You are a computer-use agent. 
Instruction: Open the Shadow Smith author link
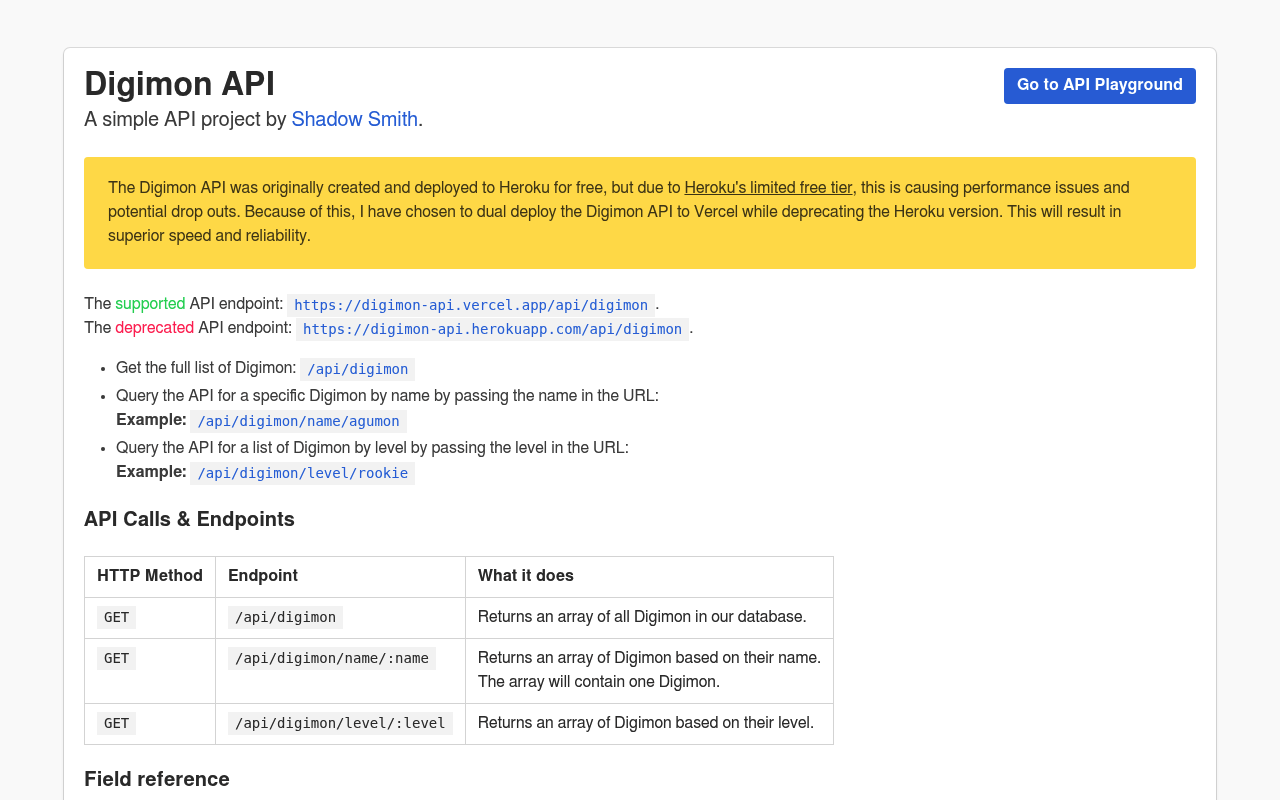(x=354, y=120)
